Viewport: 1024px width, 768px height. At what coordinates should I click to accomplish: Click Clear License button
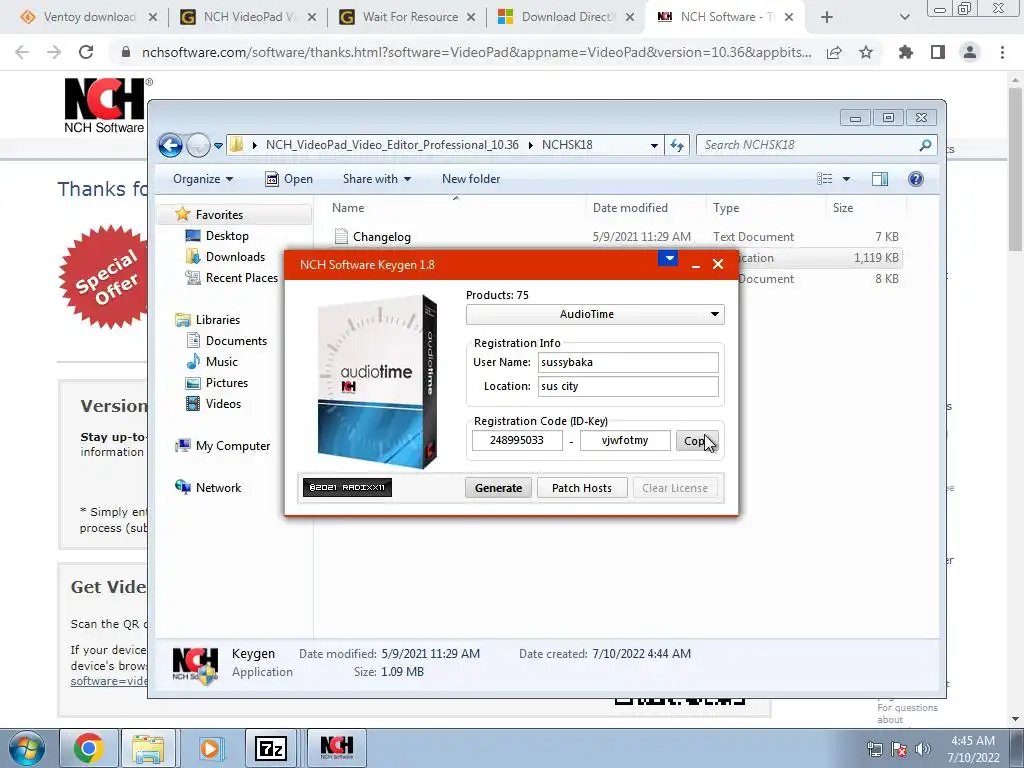pyautogui.click(x=675, y=488)
